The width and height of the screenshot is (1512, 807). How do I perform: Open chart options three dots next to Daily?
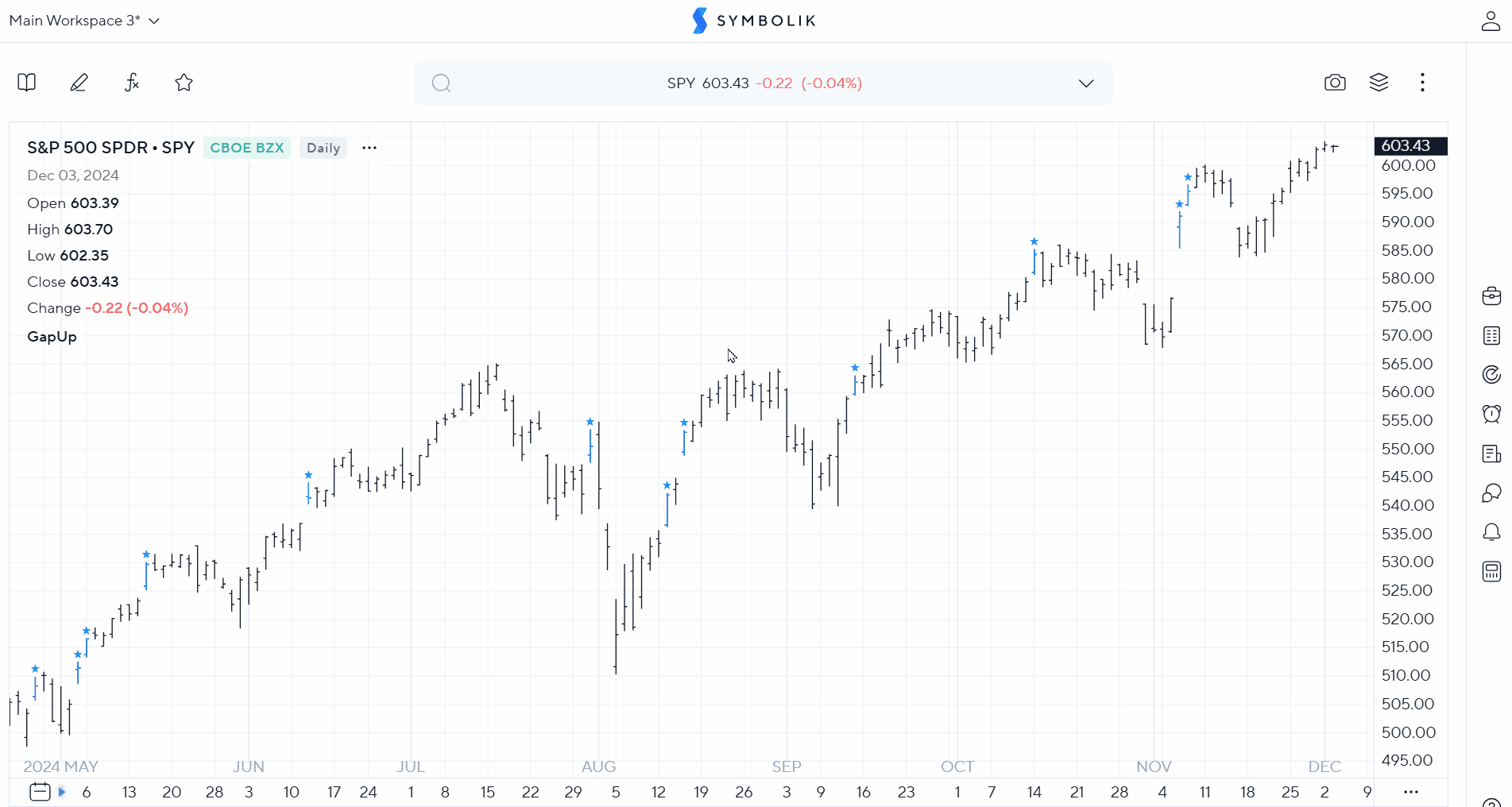tap(369, 148)
